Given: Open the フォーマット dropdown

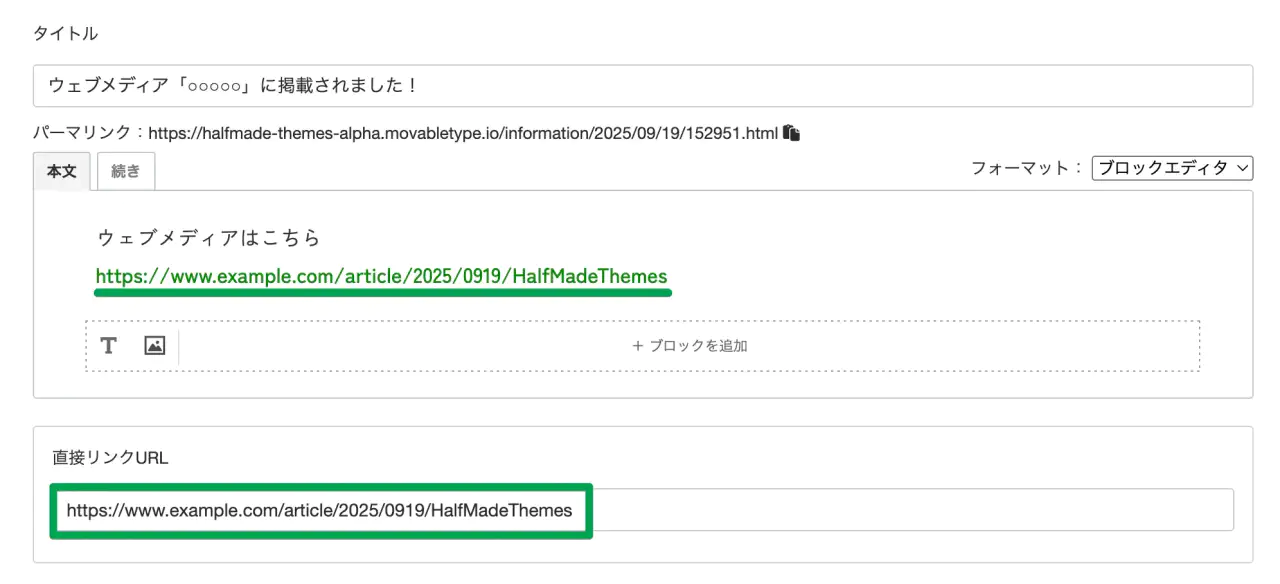Looking at the screenshot, I should click(x=1172, y=169).
